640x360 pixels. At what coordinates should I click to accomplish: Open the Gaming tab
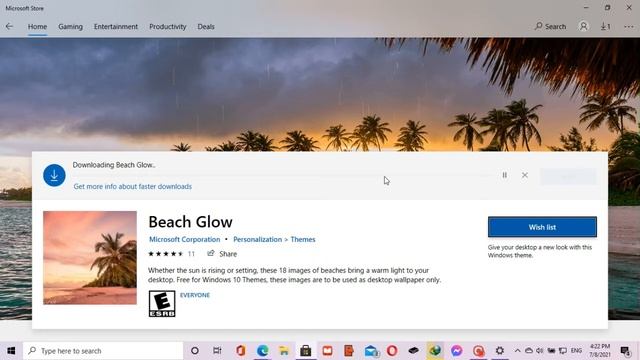pyautogui.click(x=70, y=27)
